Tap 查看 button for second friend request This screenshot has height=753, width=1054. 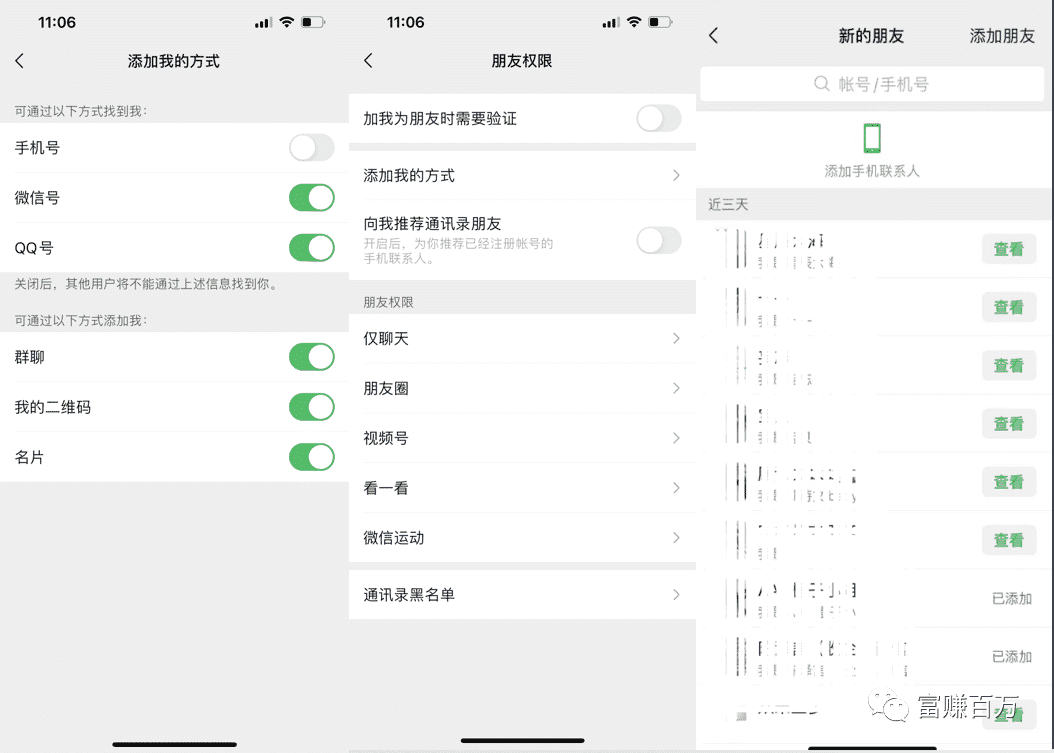click(1008, 307)
